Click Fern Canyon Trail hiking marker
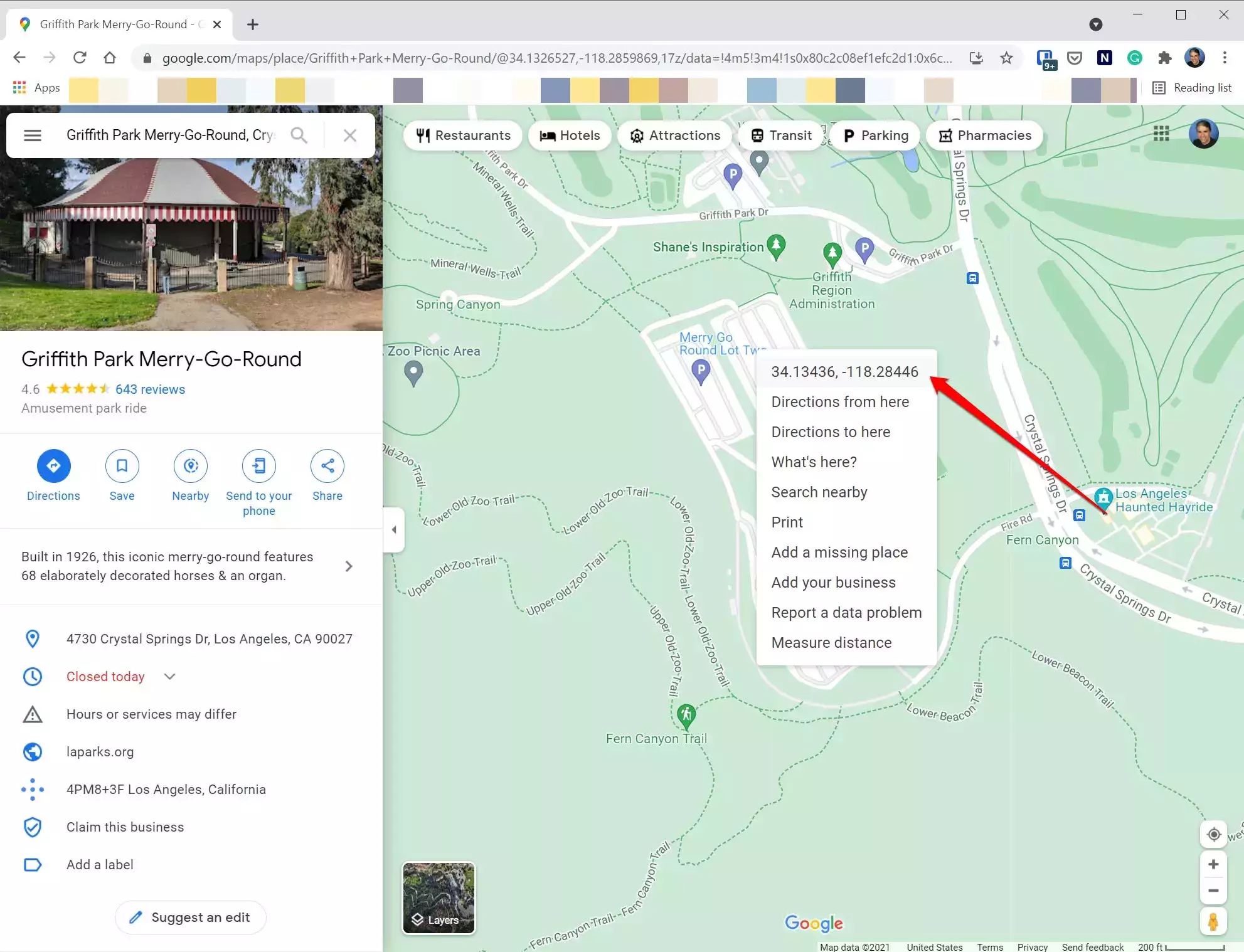1244x952 pixels. [686, 716]
